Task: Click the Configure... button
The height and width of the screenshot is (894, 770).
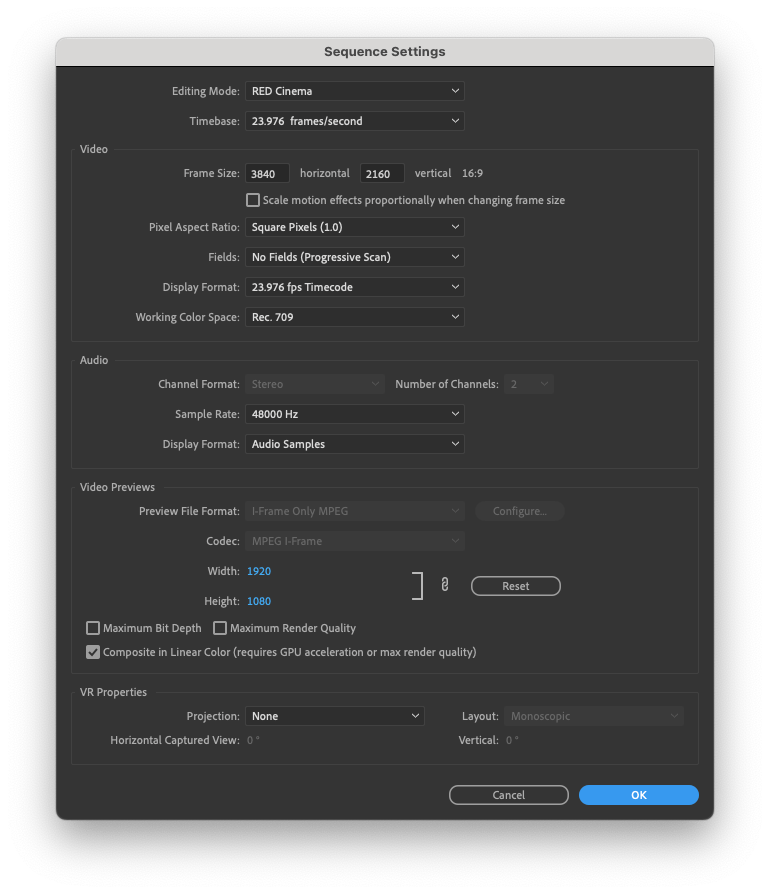Action: point(520,511)
